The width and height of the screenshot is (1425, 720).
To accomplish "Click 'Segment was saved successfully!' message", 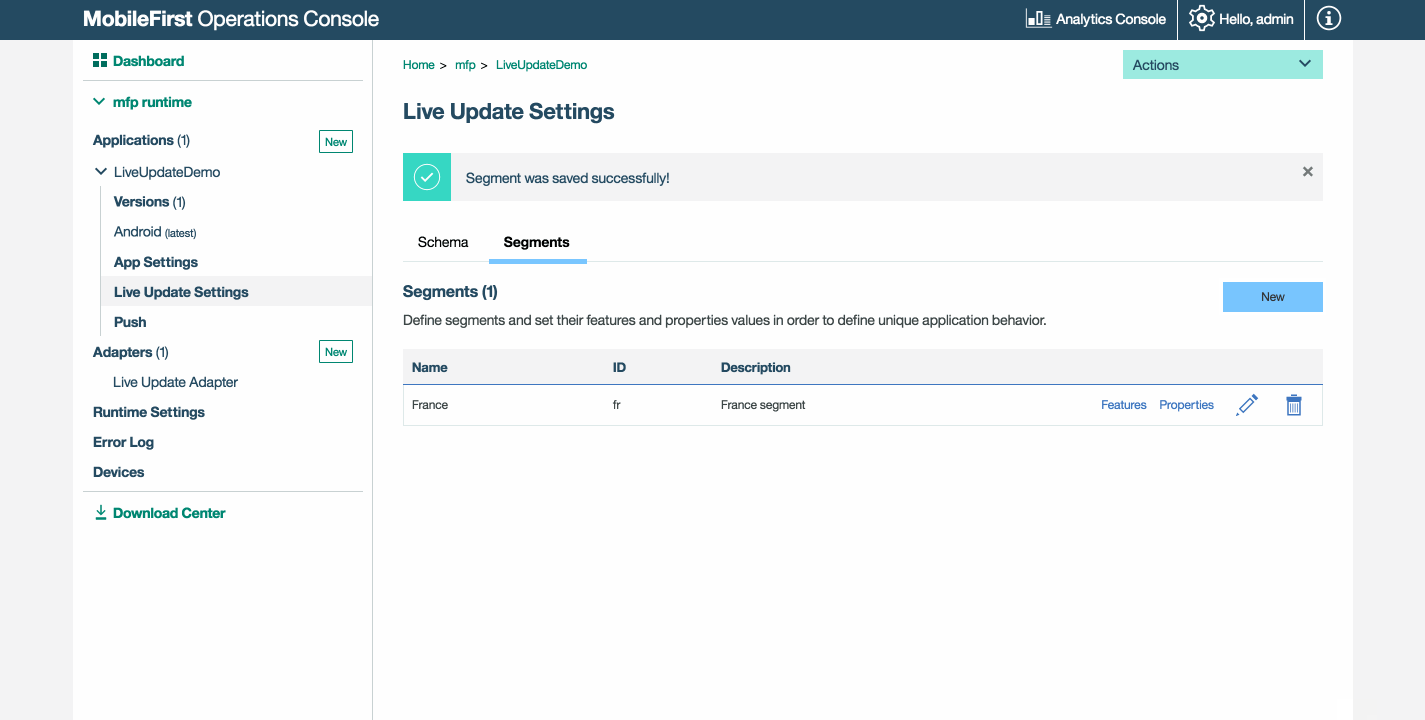I will tap(568, 178).
